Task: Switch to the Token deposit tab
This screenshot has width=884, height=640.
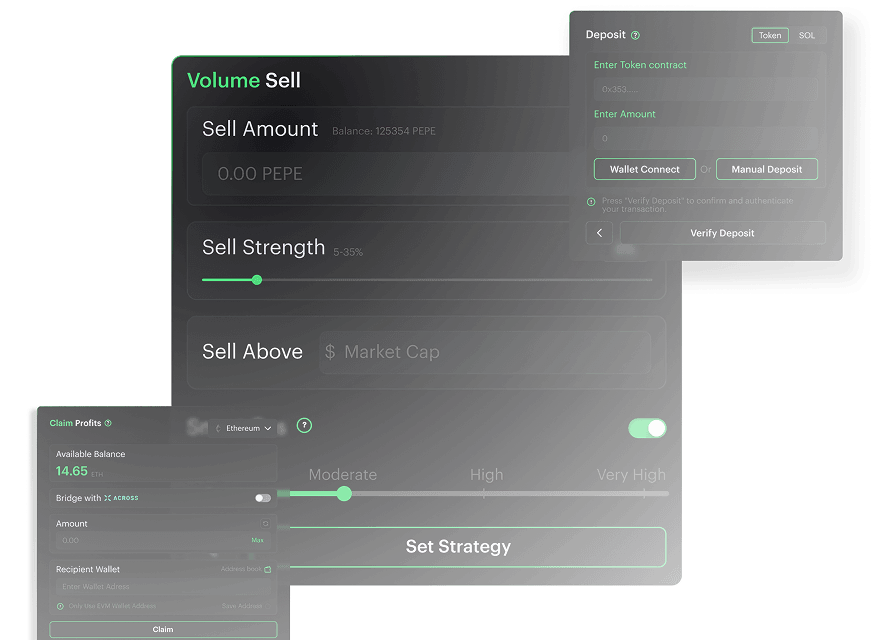Action: pos(770,36)
